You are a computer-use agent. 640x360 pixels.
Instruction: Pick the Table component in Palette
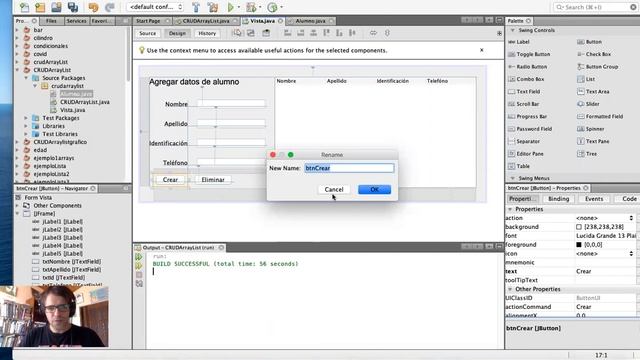[x=519, y=166]
